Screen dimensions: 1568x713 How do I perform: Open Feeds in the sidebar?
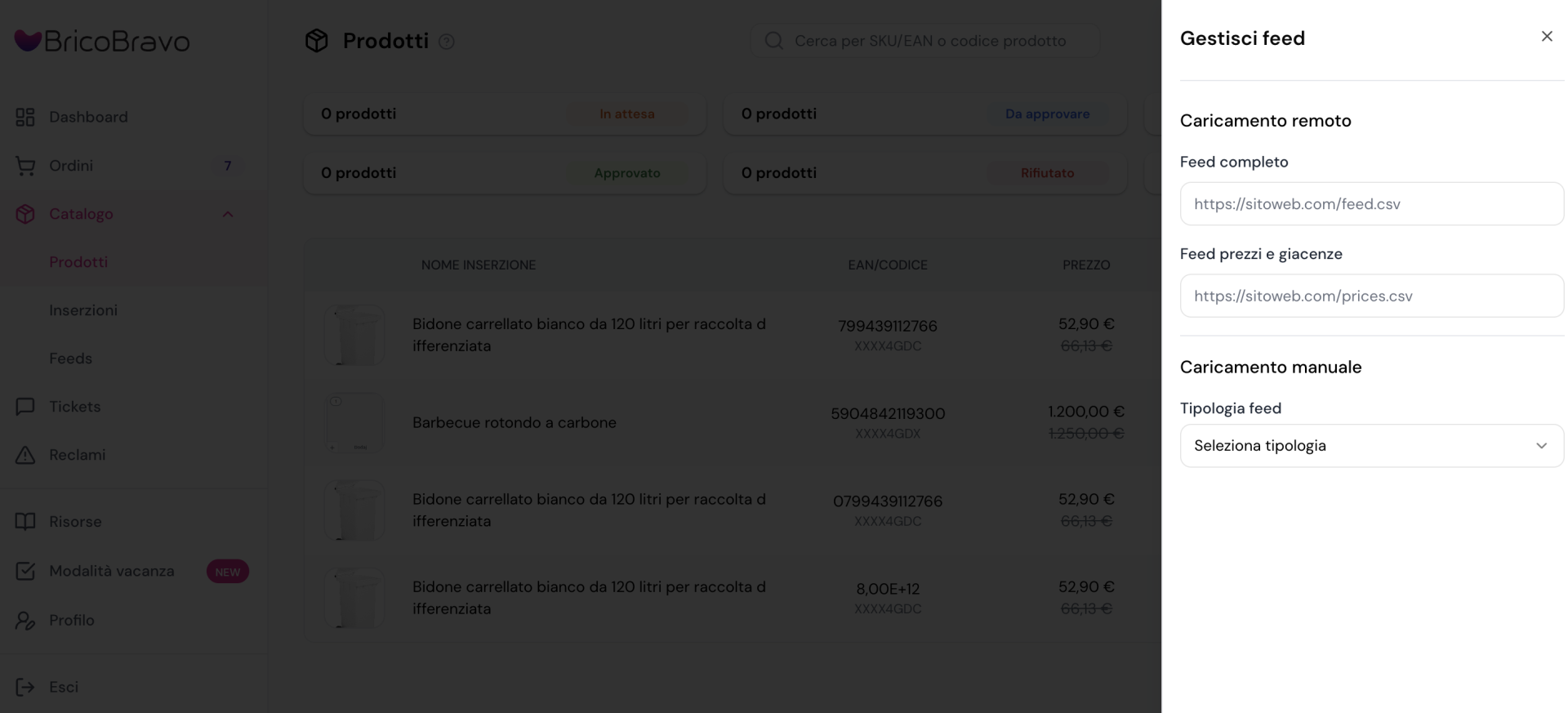point(70,359)
